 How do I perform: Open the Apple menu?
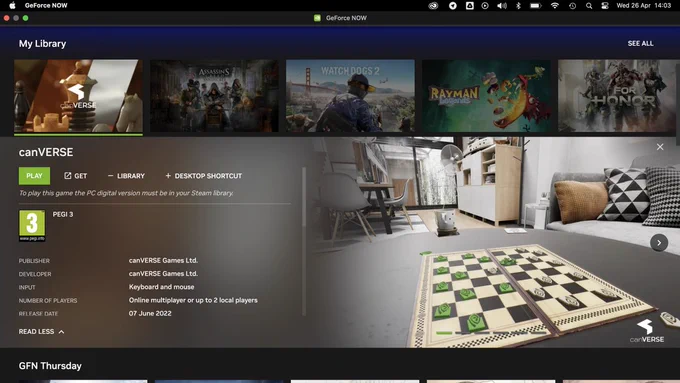tap(12, 6)
